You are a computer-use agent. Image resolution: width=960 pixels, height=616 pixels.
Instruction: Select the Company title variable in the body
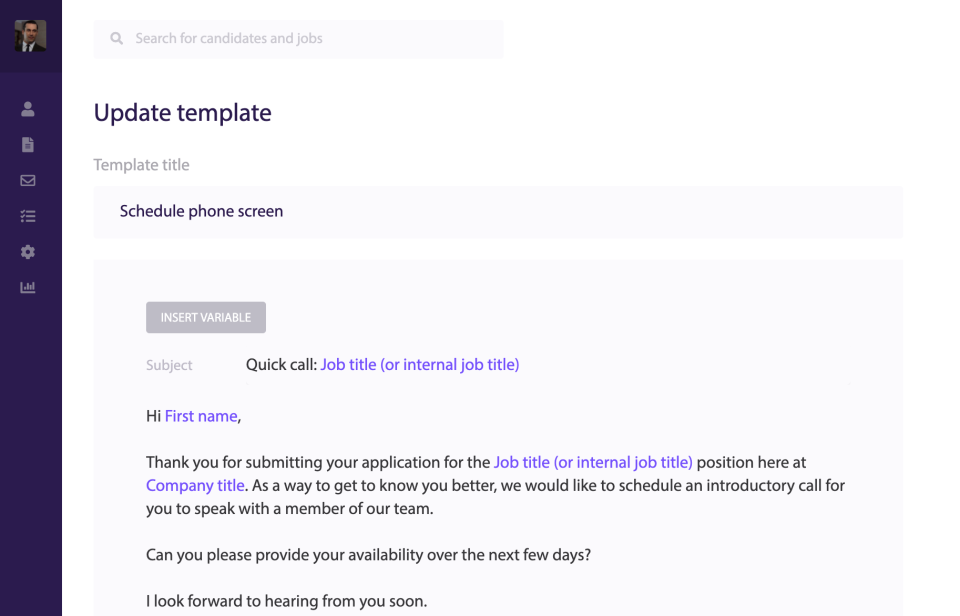coord(195,485)
